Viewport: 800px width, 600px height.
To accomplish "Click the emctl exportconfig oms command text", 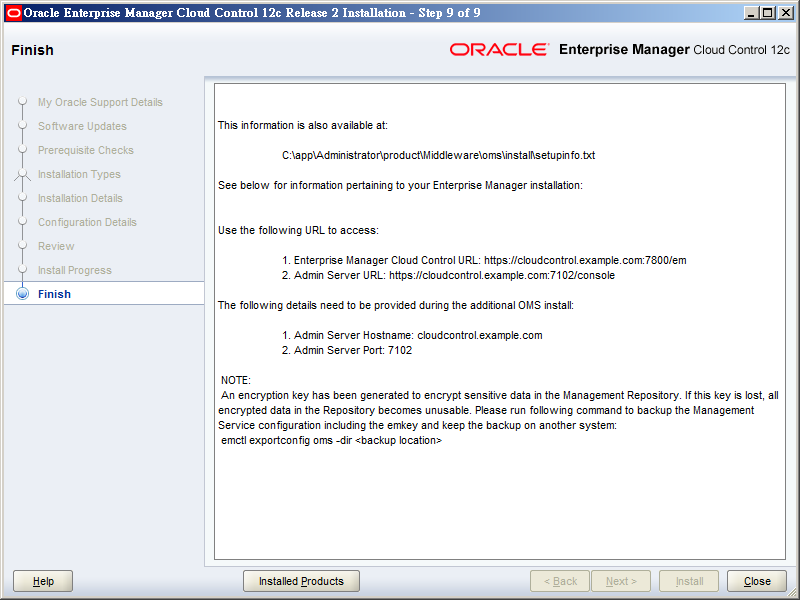I will (x=332, y=440).
